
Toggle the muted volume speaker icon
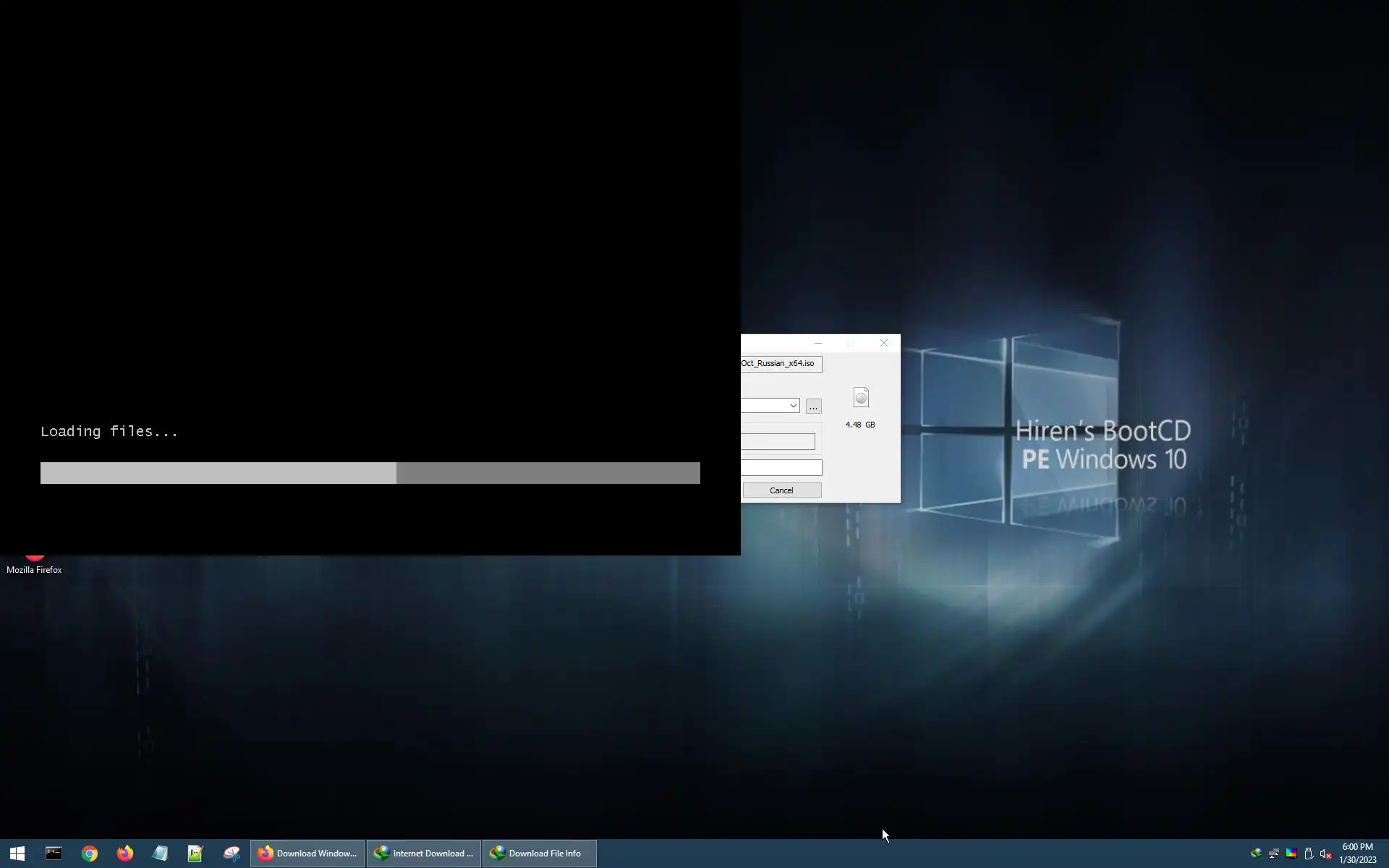(x=1325, y=854)
